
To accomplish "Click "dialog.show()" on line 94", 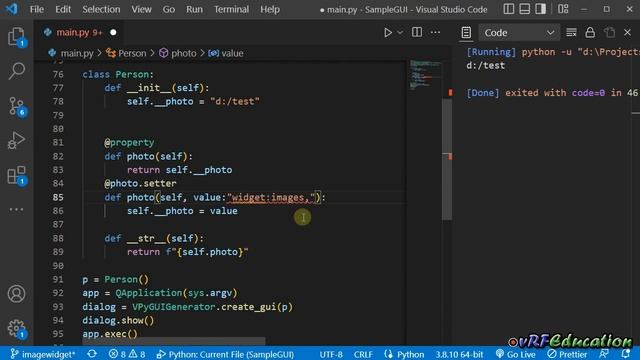I will coord(118,320).
